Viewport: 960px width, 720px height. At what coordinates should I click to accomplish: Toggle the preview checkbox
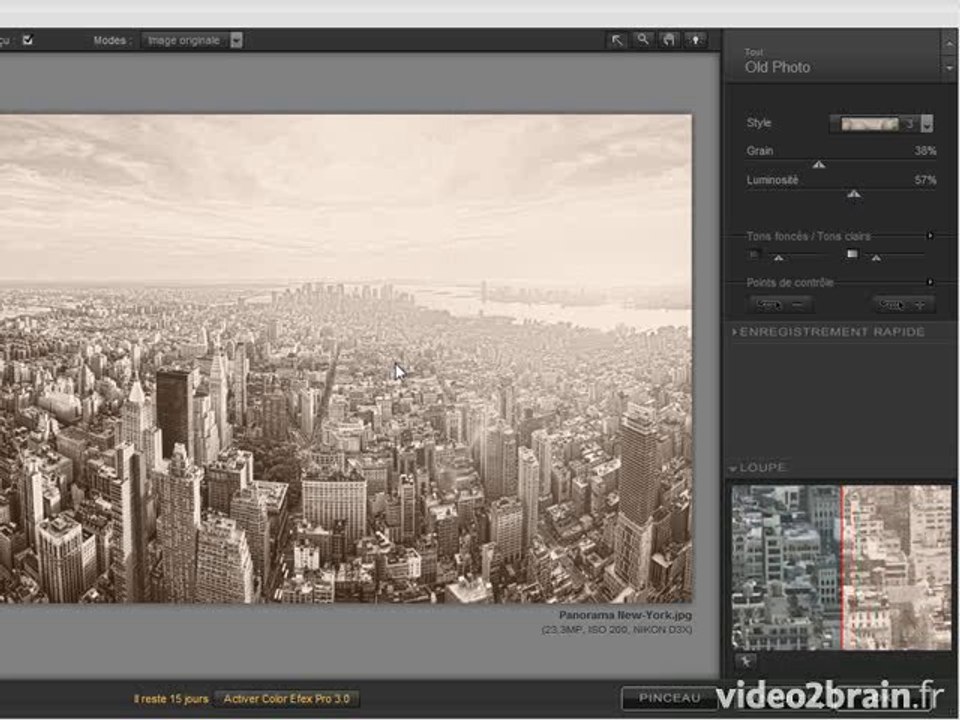coord(28,40)
